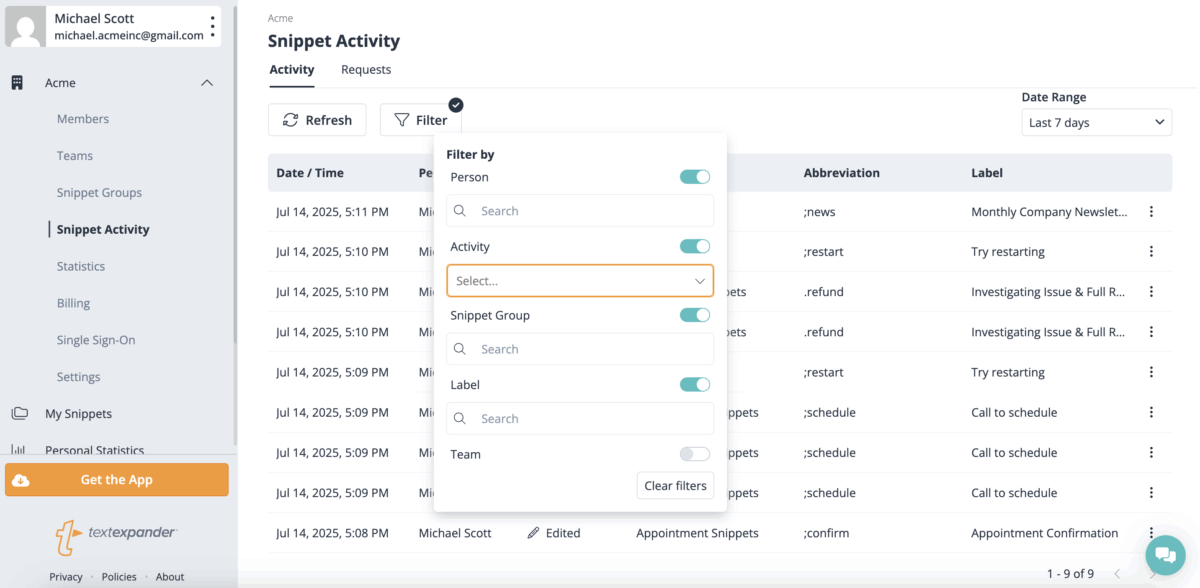Image resolution: width=1200 pixels, height=588 pixels.
Task: Click the 1 - 9 of 9 pagination text
Action: pyautogui.click(x=1070, y=573)
